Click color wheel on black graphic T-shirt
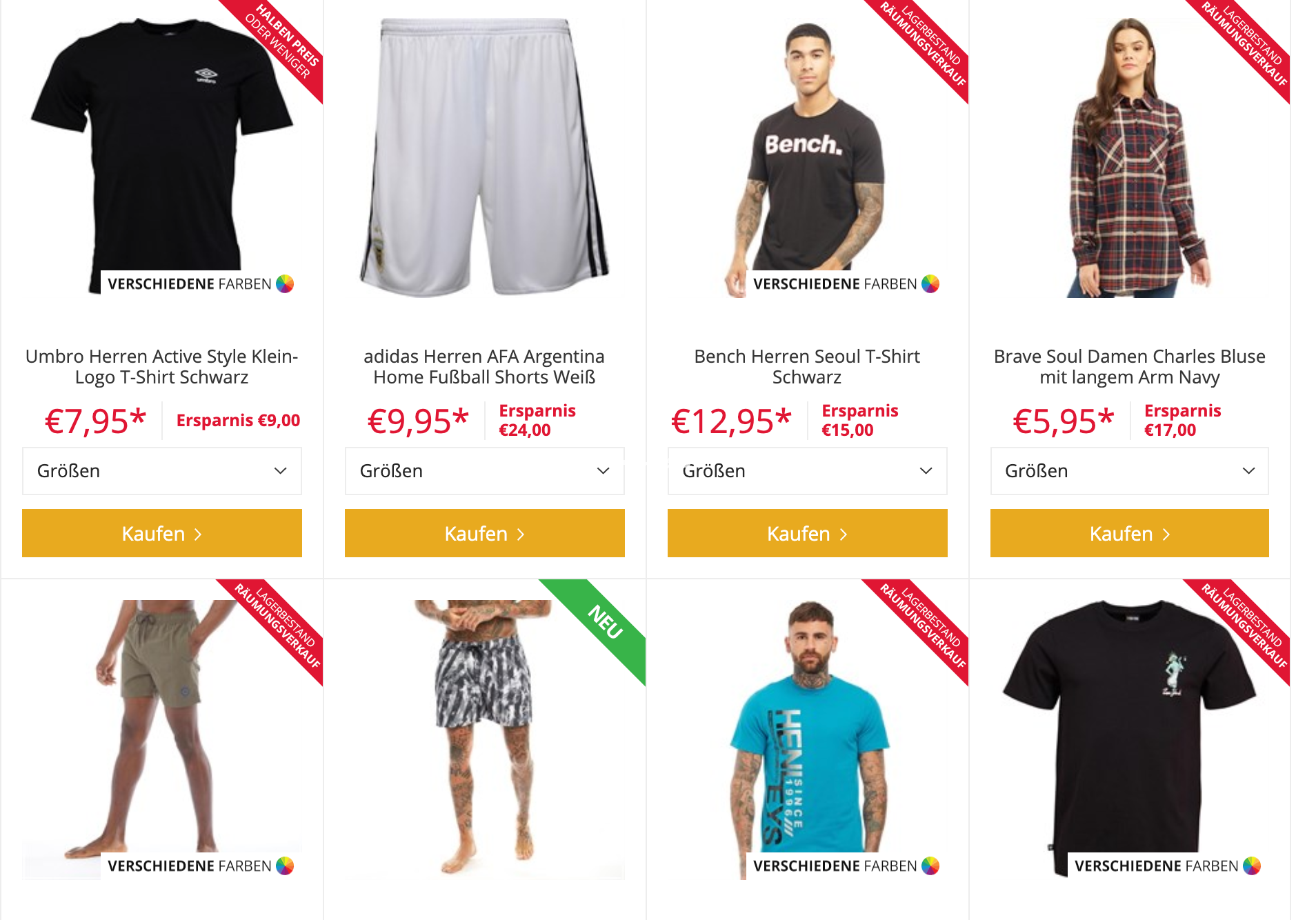This screenshot has width=1316, height=920. tap(1252, 866)
